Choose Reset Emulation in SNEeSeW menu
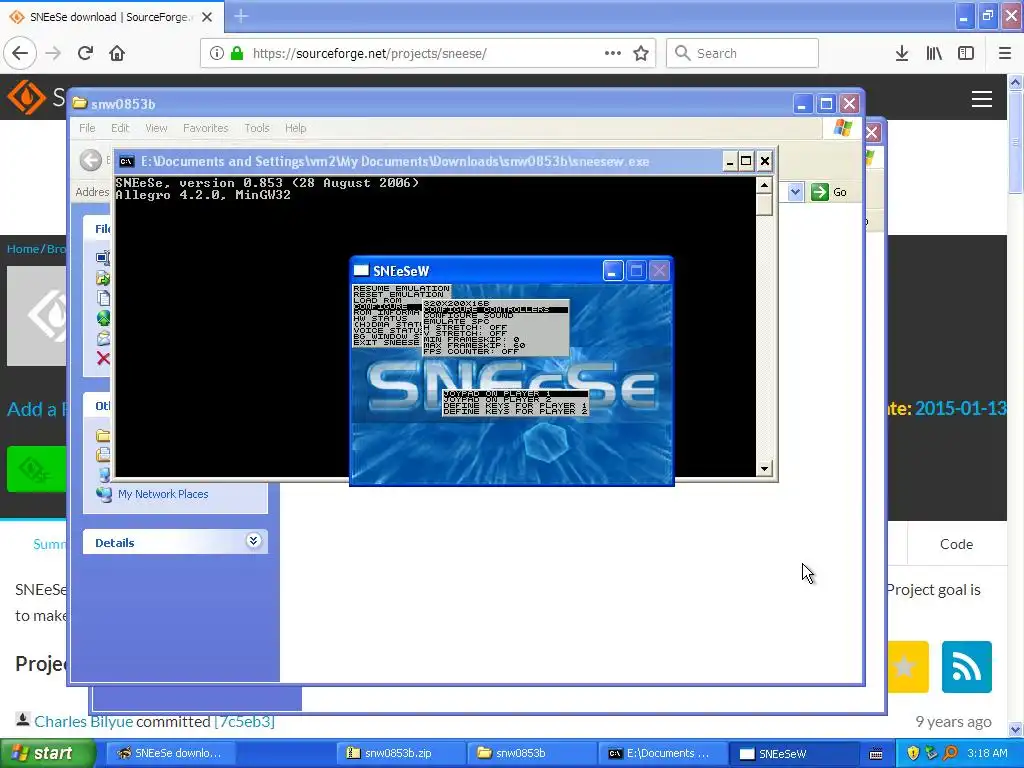This screenshot has height=768, width=1024. point(398,295)
